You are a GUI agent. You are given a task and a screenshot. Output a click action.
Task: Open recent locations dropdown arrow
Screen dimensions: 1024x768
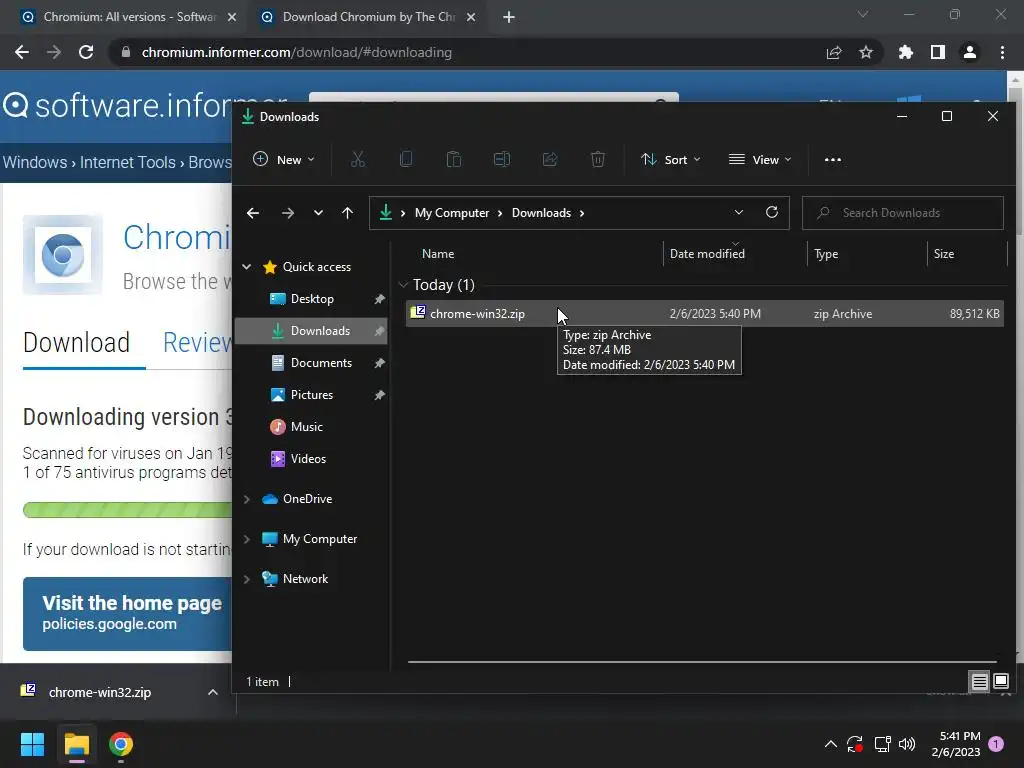pyautogui.click(x=318, y=213)
